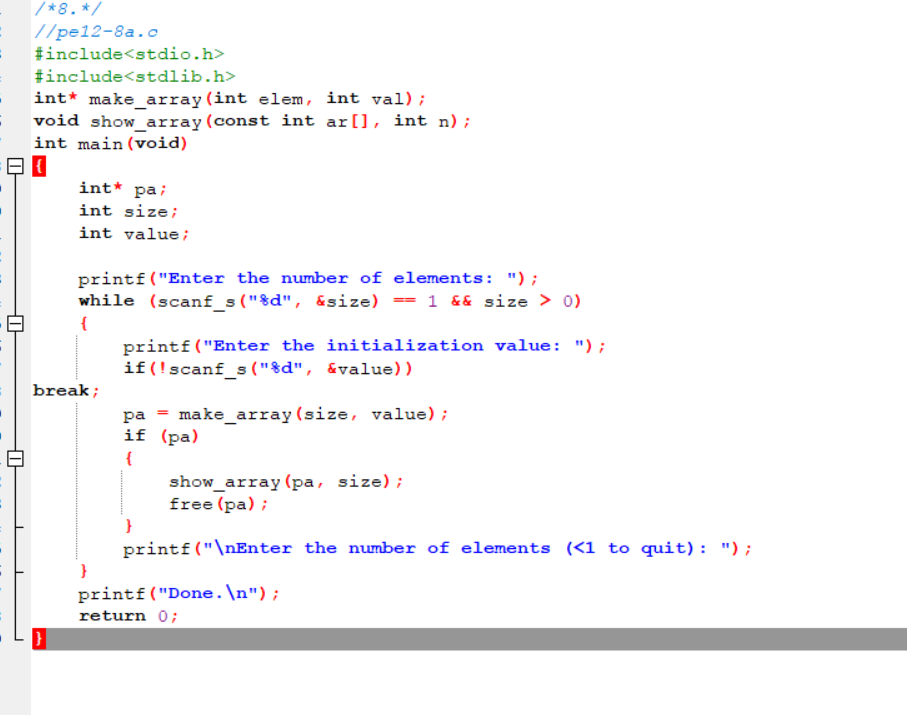This screenshot has width=907, height=715.
Task: Collapse the if (pa) block fold marker
Action: tap(16, 459)
